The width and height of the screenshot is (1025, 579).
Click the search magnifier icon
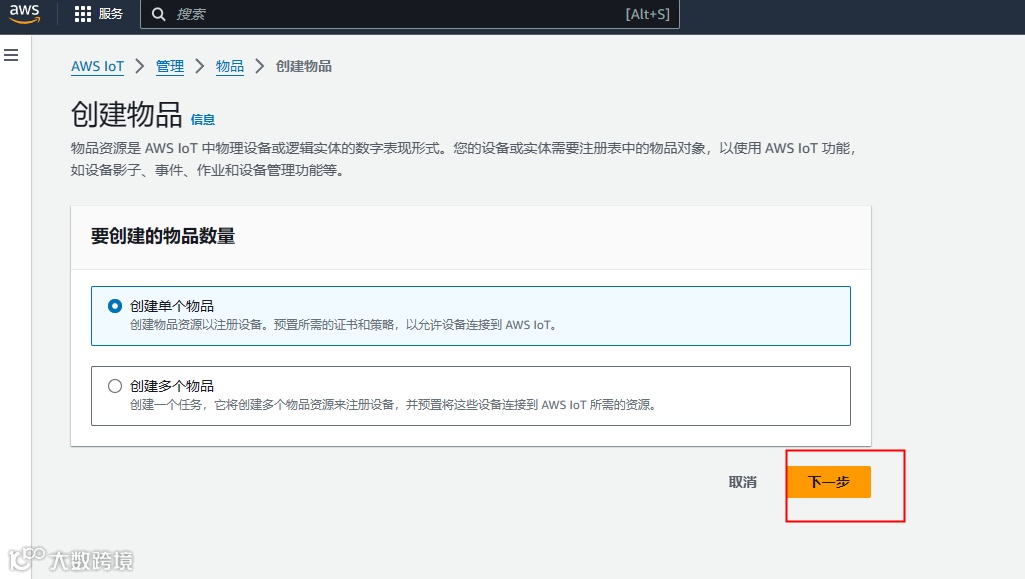pyautogui.click(x=158, y=14)
